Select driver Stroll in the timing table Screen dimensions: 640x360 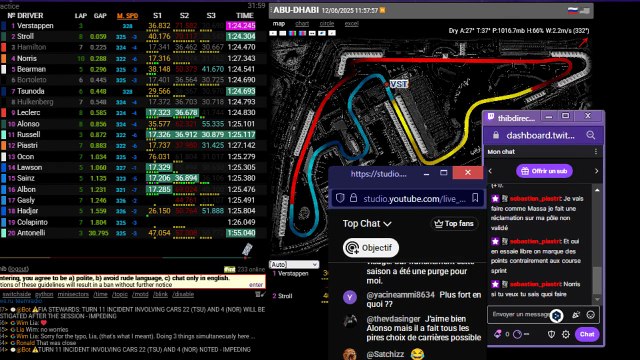tap(25, 36)
